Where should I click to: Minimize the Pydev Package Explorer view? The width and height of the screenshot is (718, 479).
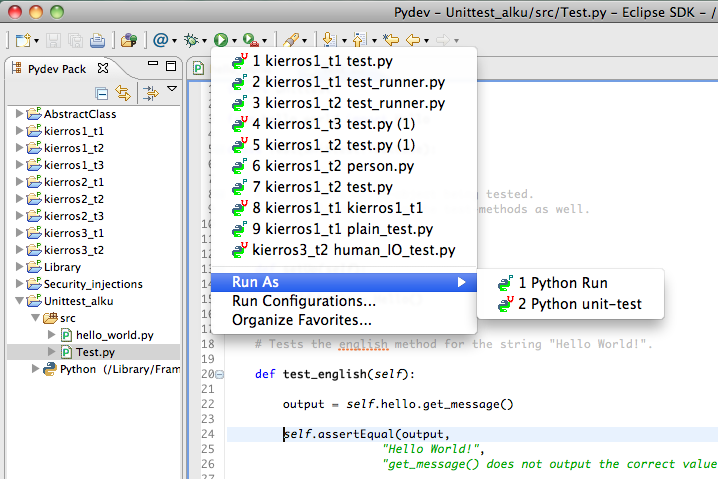pos(153,64)
